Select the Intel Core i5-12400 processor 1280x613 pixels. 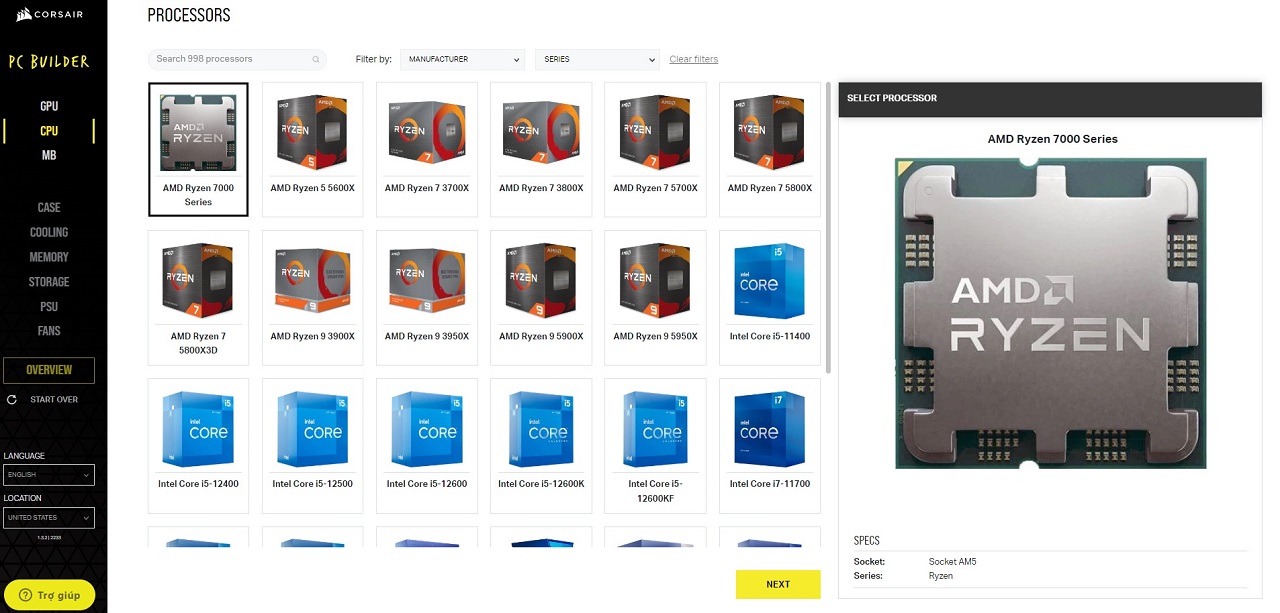[198, 445]
